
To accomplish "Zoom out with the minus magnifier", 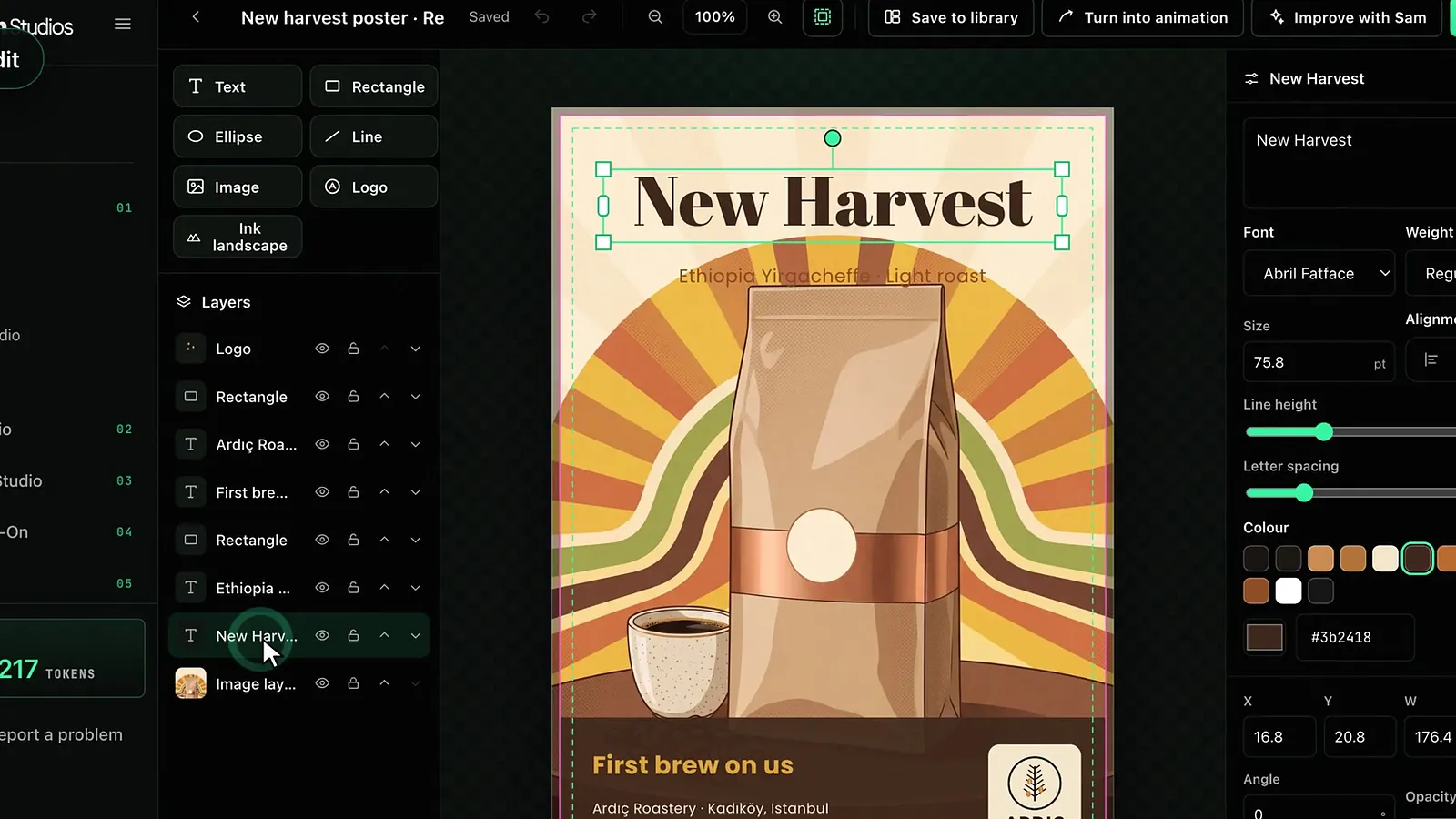I will point(655,17).
